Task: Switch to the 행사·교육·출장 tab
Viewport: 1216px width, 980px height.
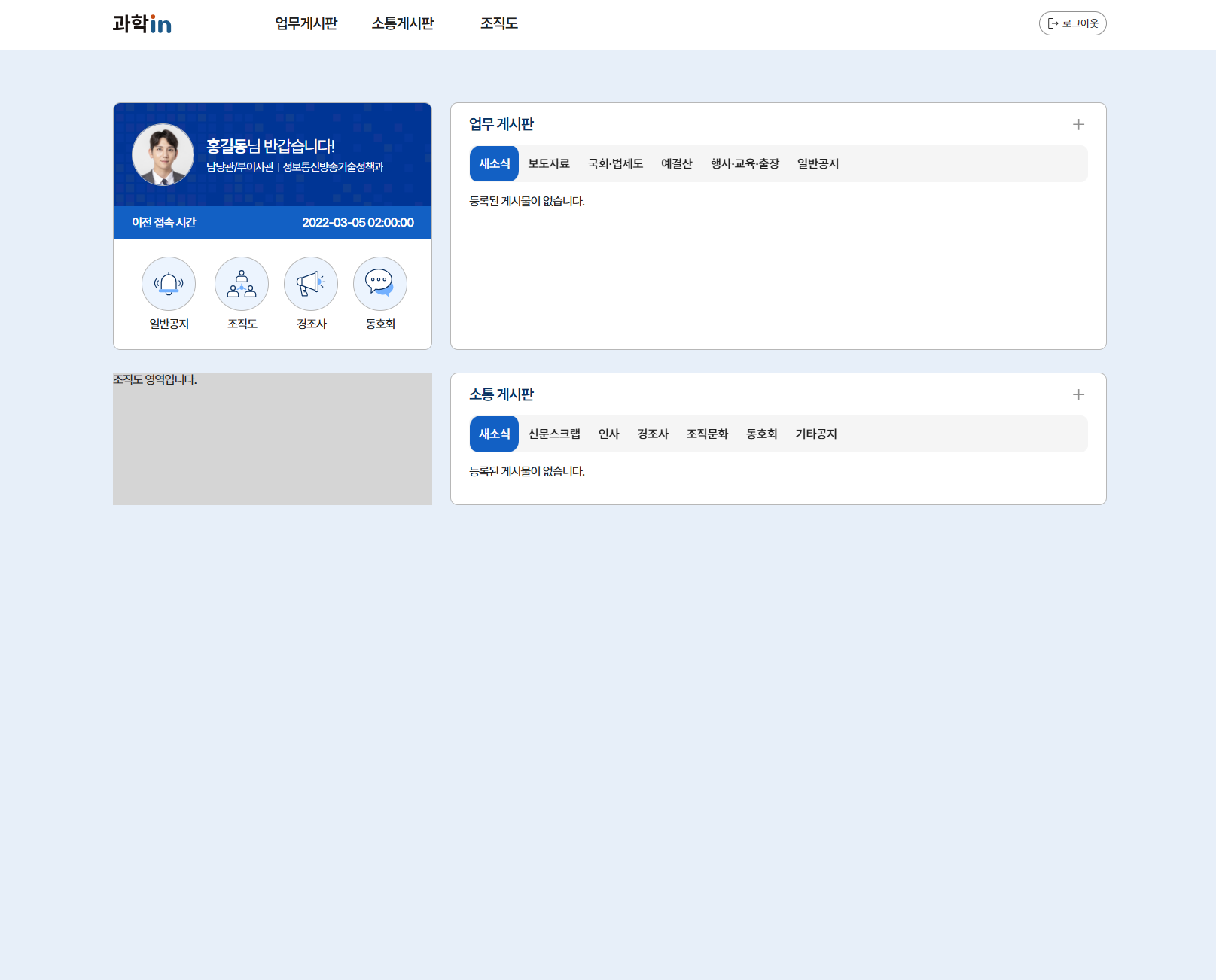Action: 745,163
